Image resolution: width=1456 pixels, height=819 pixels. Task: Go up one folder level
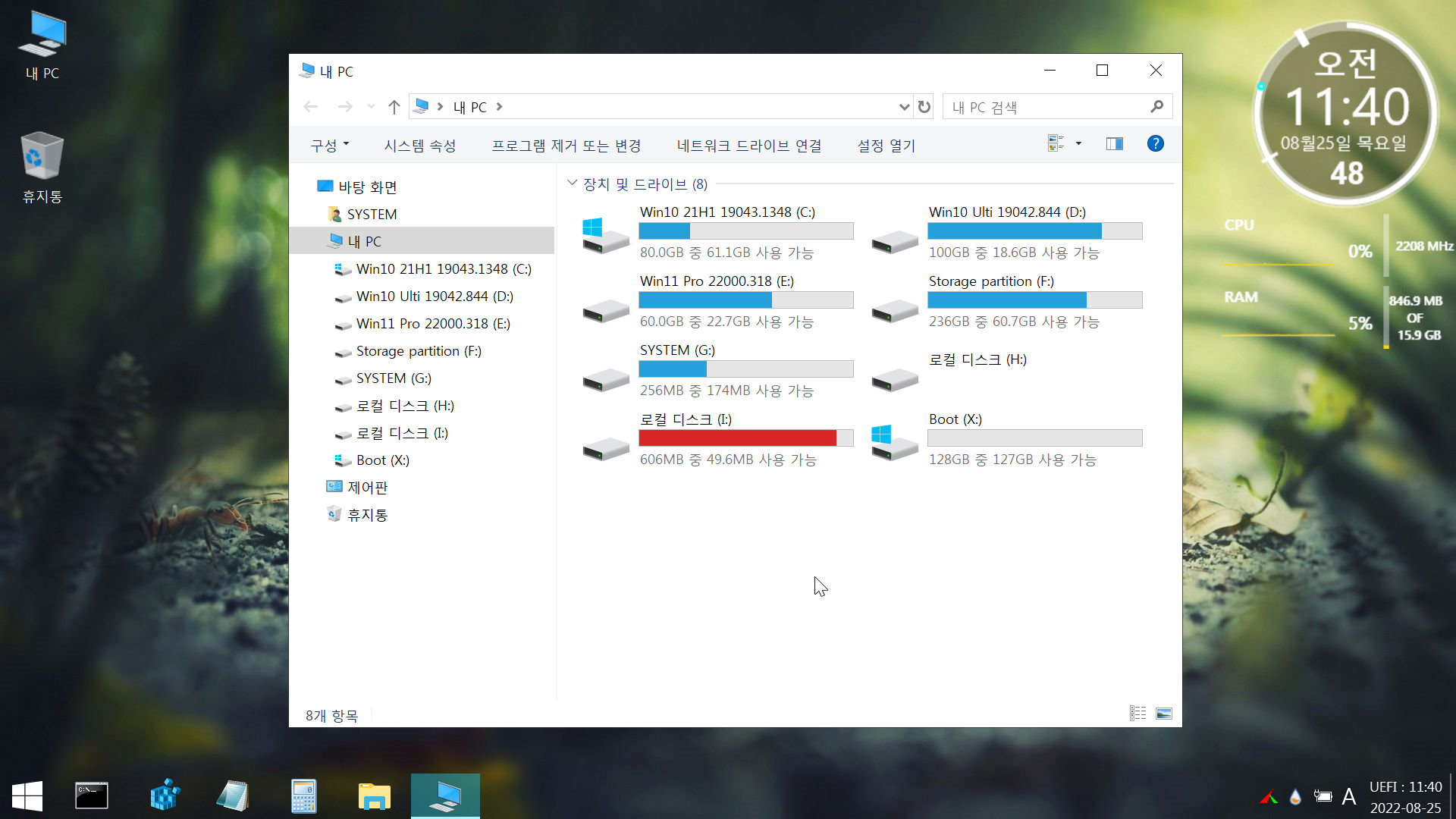(394, 107)
